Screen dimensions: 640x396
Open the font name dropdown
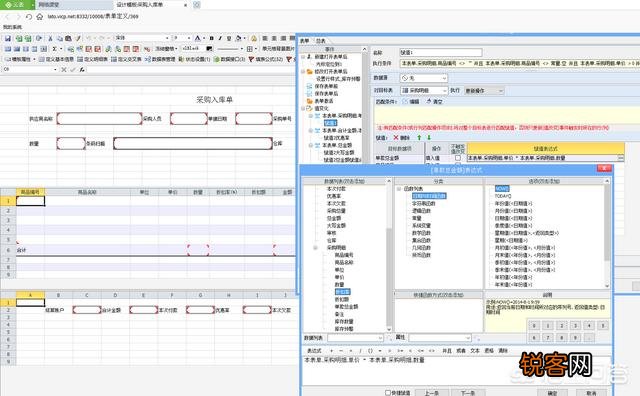tap(167, 38)
